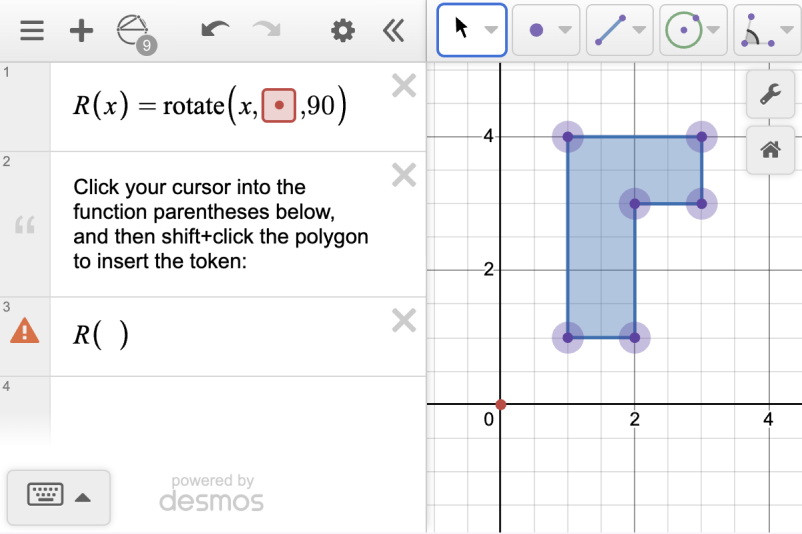Click into the R( ) function parentheses
The height and width of the screenshot is (534, 802).
(x=111, y=335)
